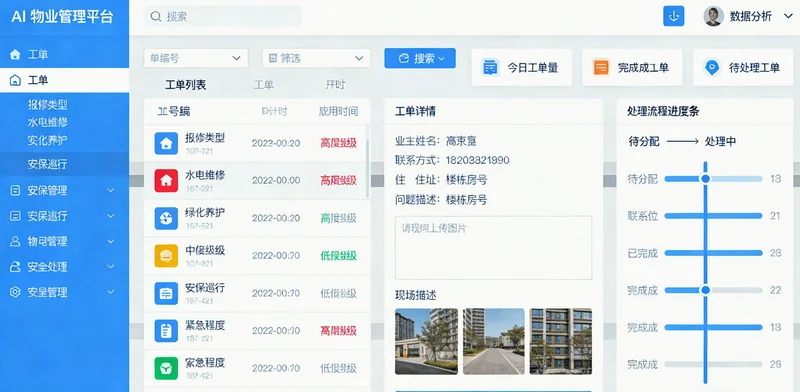Image resolution: width=800 pixels, height=392 pixels.
Task: Expand the 数据分析 user menu chevron
Action: tap(788, 16)
